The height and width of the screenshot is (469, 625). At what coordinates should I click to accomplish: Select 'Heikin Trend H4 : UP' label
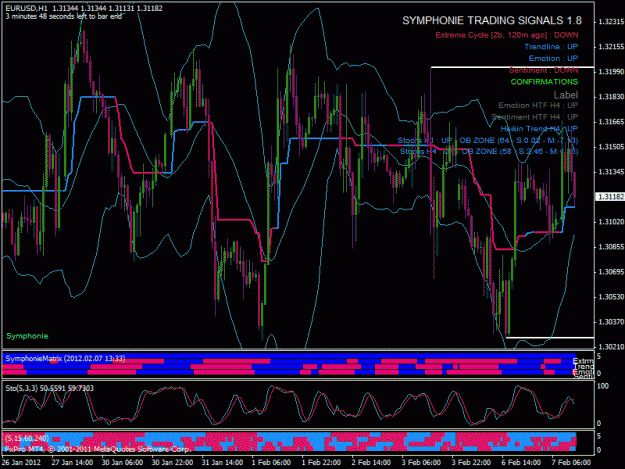[539, 128]
